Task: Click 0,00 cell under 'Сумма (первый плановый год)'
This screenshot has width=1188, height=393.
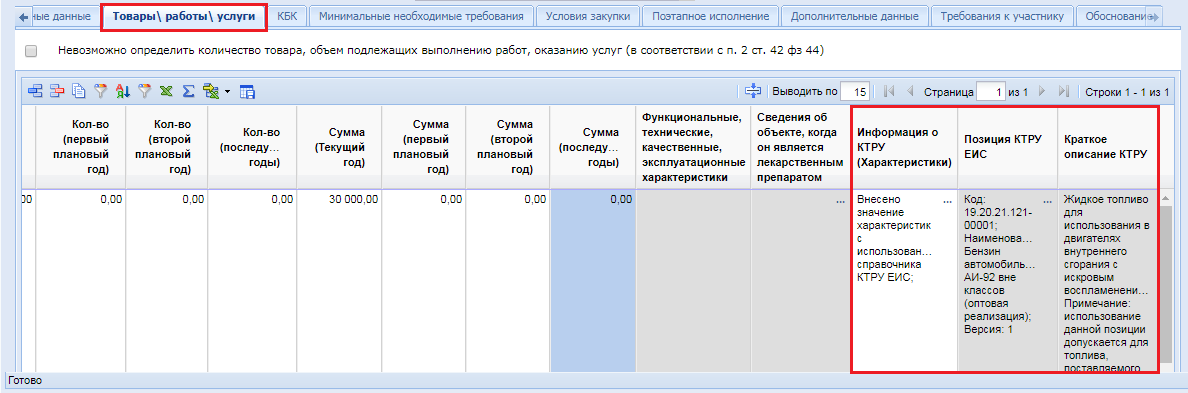Action: pyautogui.click(x=424, y=281)
